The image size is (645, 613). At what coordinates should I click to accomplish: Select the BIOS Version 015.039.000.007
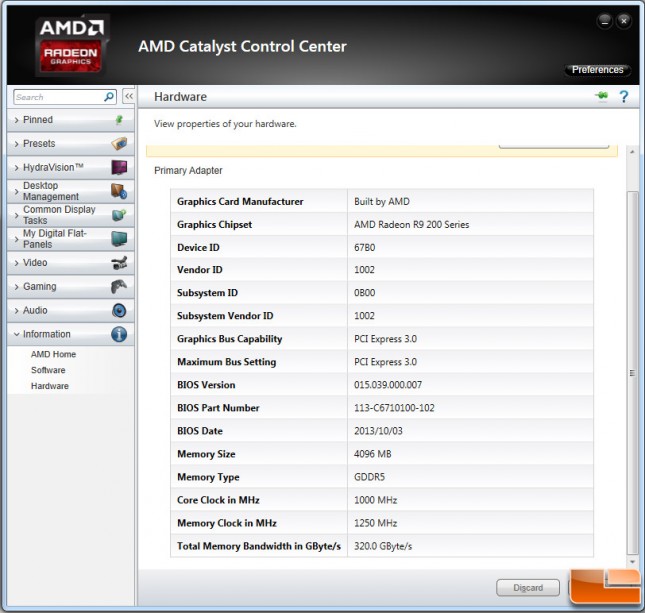[387, 385]
